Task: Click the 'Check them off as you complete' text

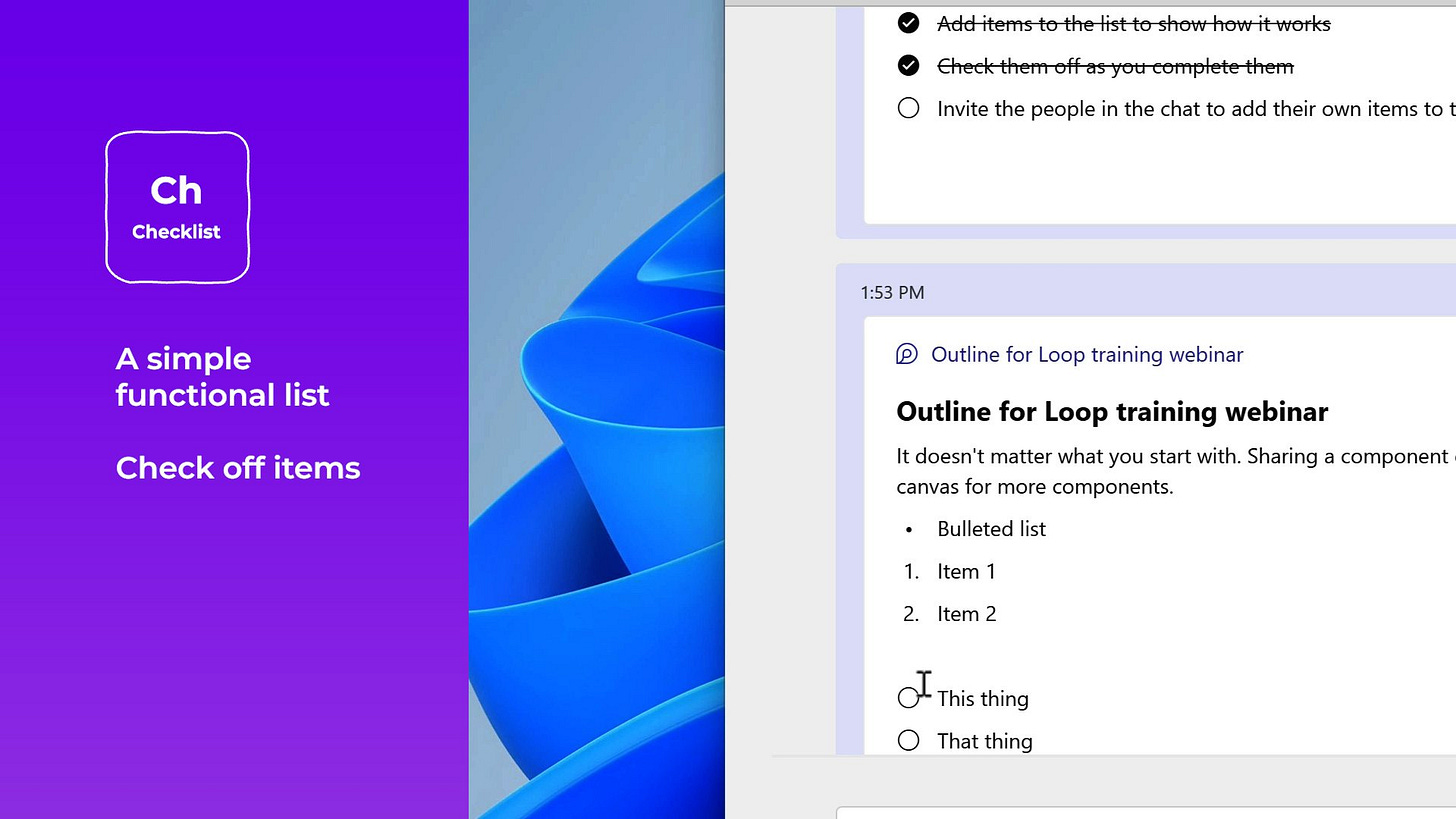Action: tap(1115, 66)
